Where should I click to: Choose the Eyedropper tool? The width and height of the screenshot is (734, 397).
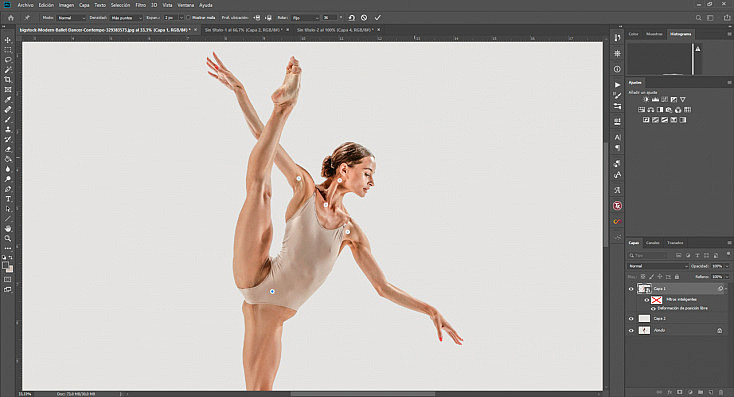point(8,100)
